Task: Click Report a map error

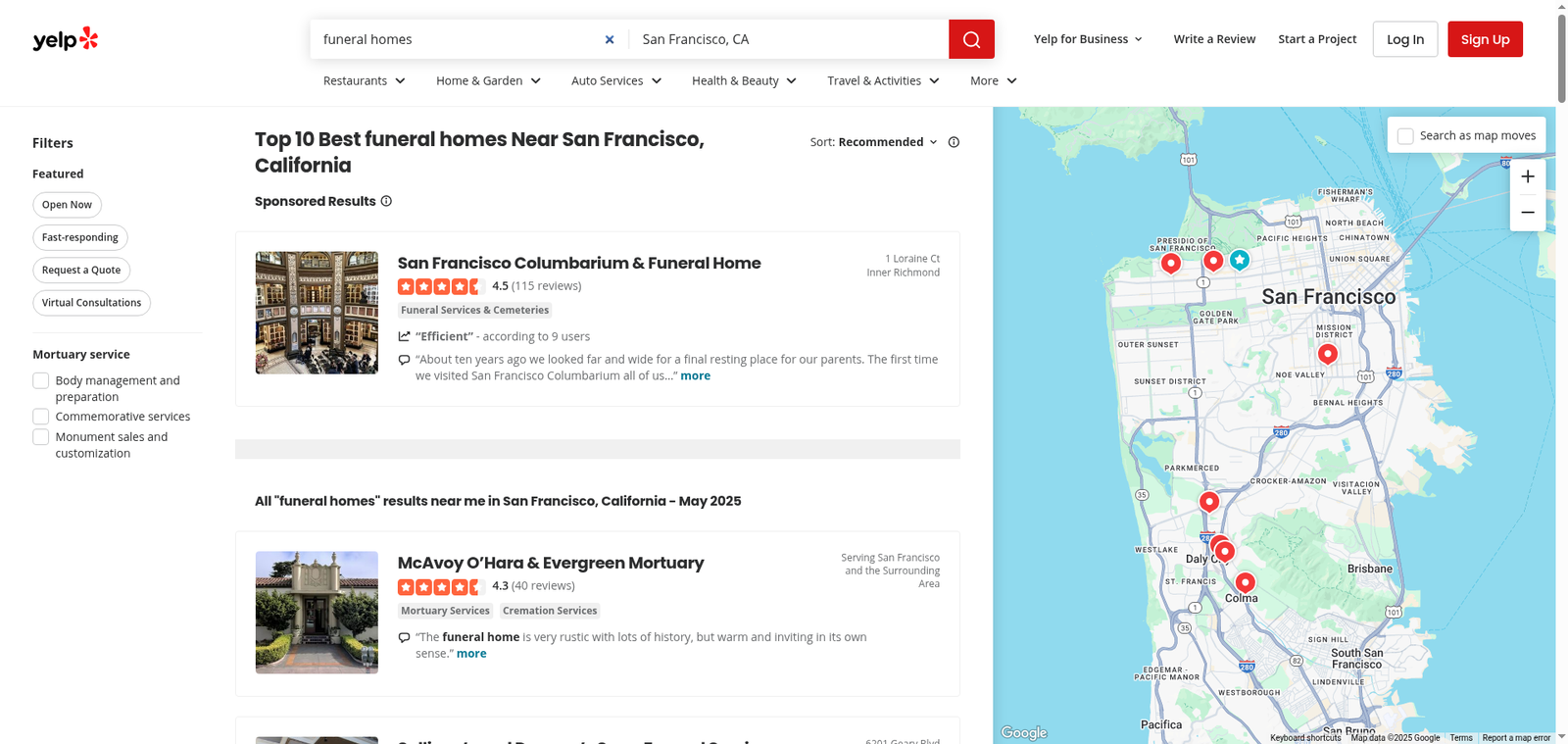Action: tap(1516, 738)
